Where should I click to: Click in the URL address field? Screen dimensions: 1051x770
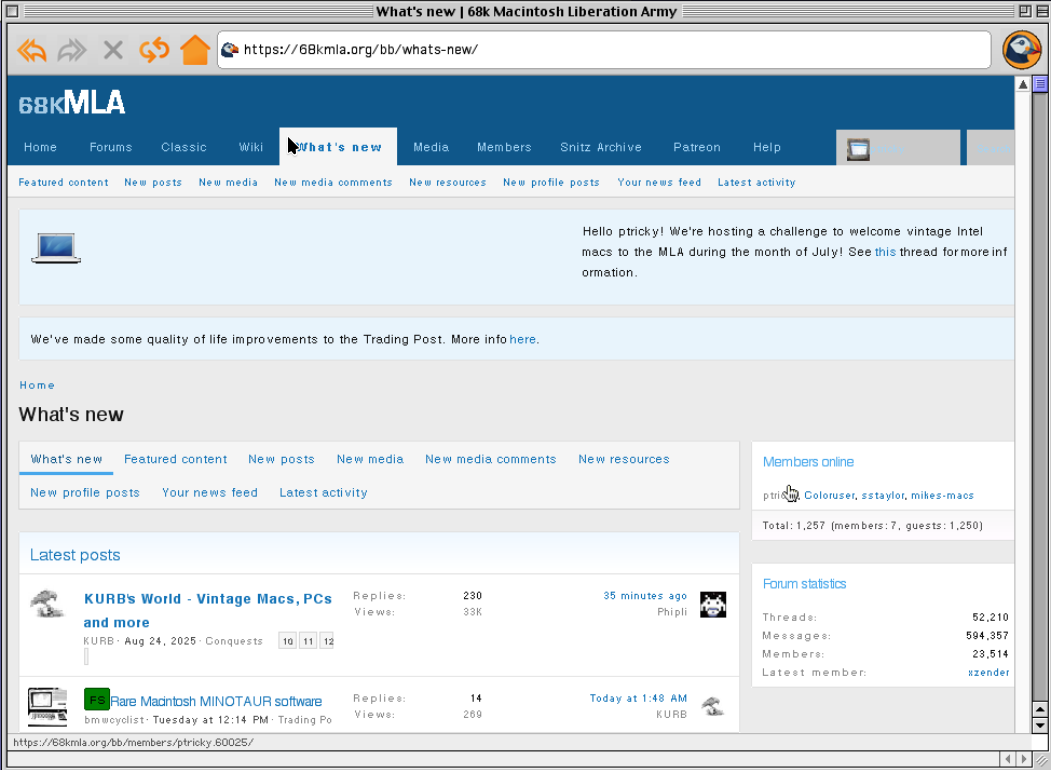[603, 50]
